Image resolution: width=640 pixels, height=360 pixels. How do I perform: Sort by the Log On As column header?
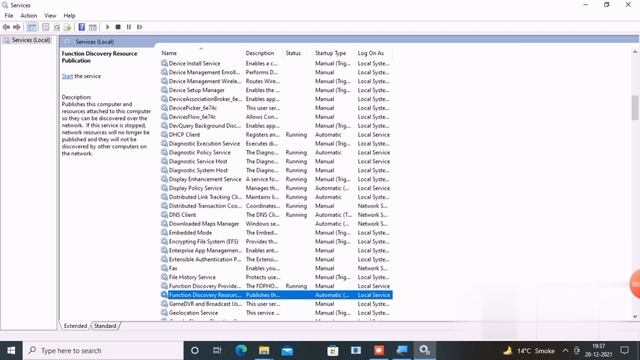click(x=371, y=53)
